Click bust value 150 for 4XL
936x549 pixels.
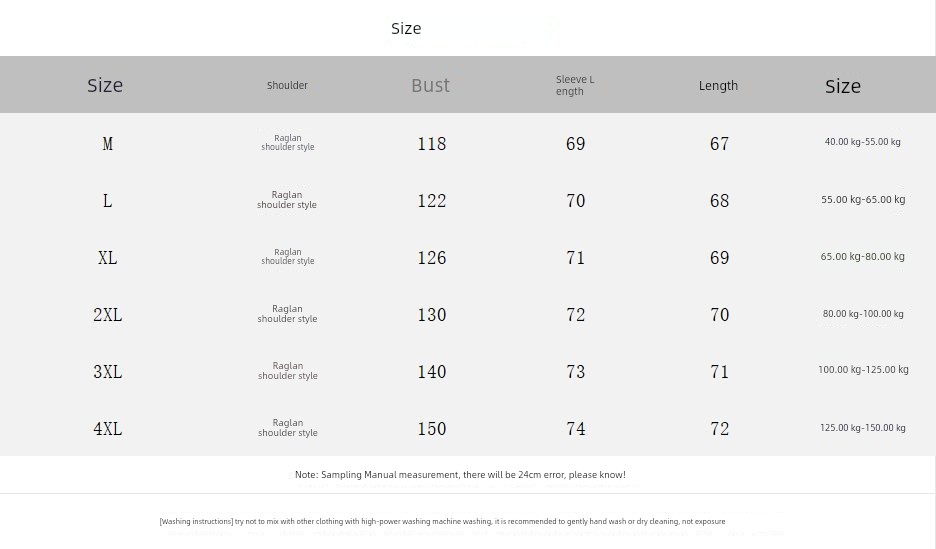pyautogui.click(x=432, y=428)
